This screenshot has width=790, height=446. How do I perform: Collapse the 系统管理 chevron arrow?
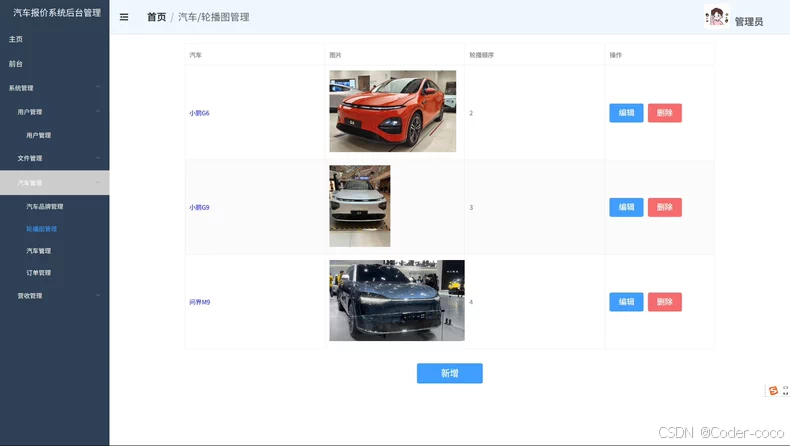coord(98,87)
